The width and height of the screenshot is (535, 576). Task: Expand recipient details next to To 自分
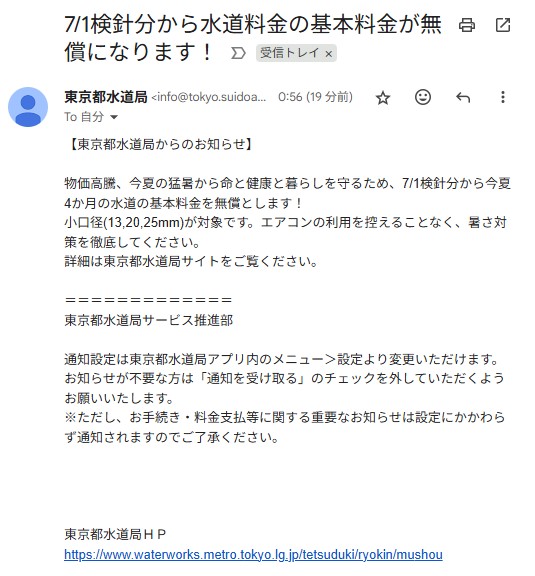click(114, 117)
